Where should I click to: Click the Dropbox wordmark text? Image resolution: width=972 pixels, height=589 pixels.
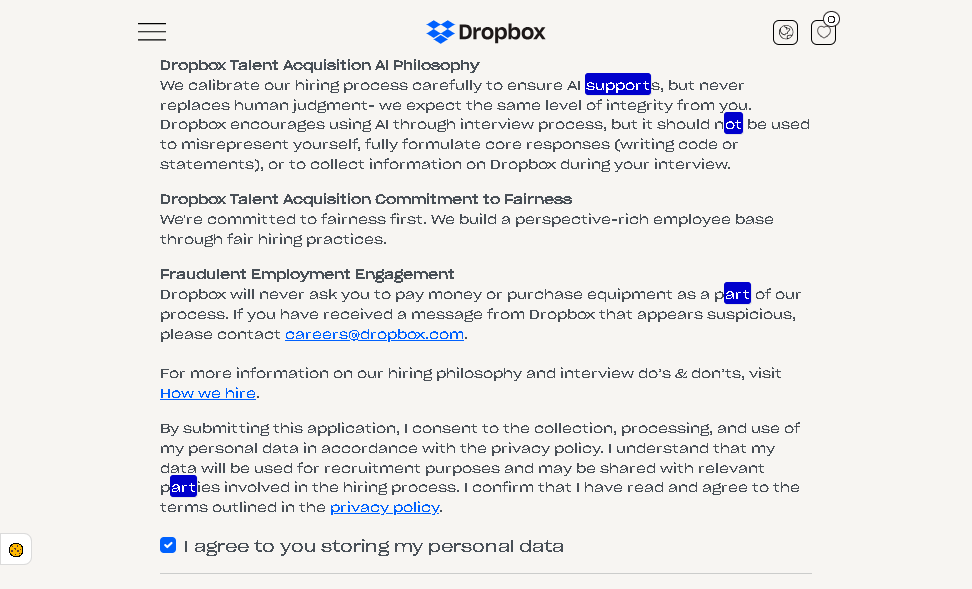click(501, 32)
